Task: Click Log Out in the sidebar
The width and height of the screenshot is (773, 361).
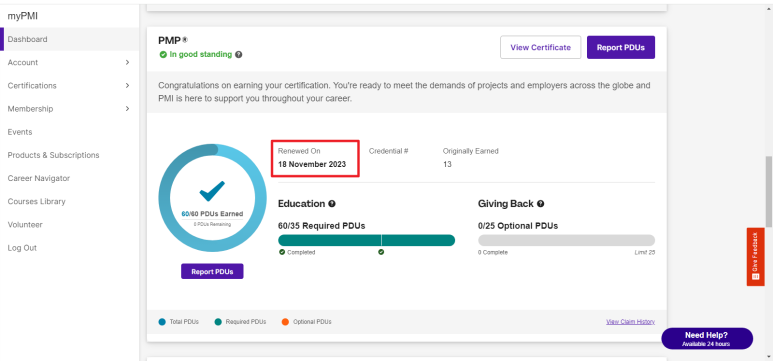Action: click(22, 248)
